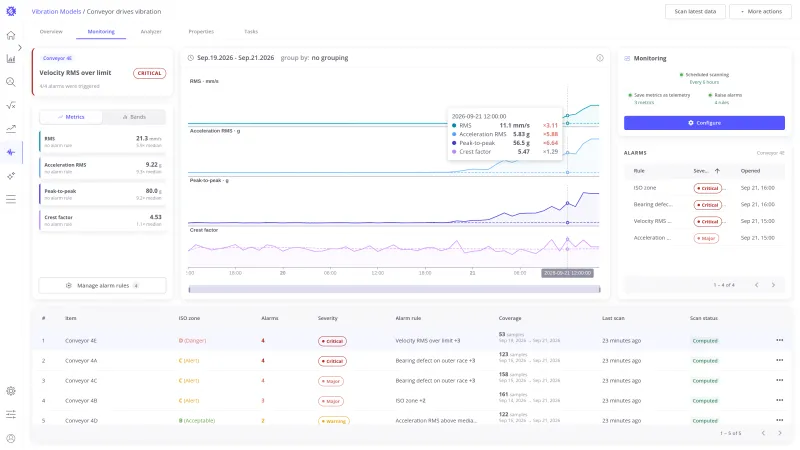Open the trend line sidebar icon

(11, 129)
